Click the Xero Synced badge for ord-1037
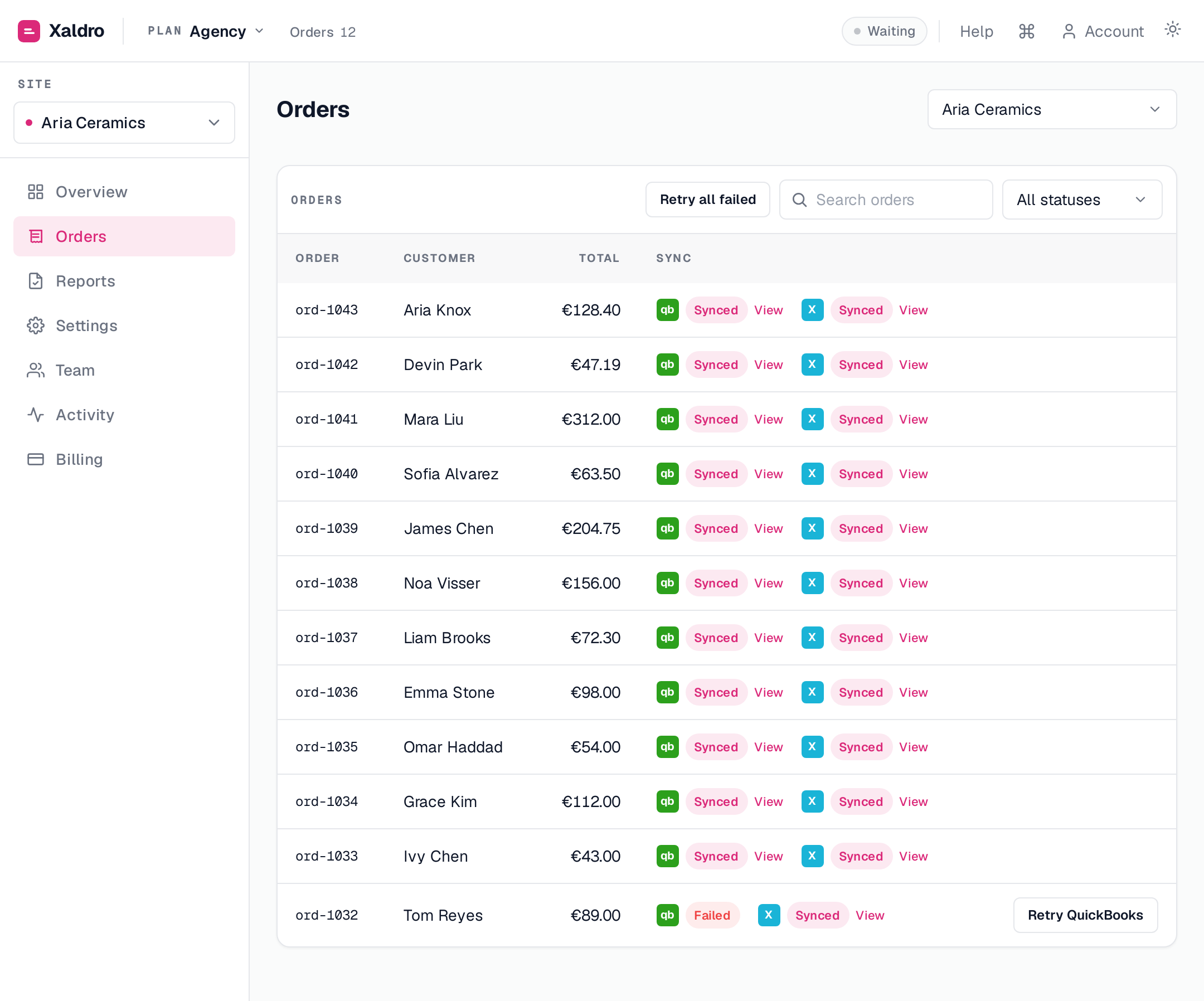This screenshot has height=1001, width=1204. click(x=861, y=638)
